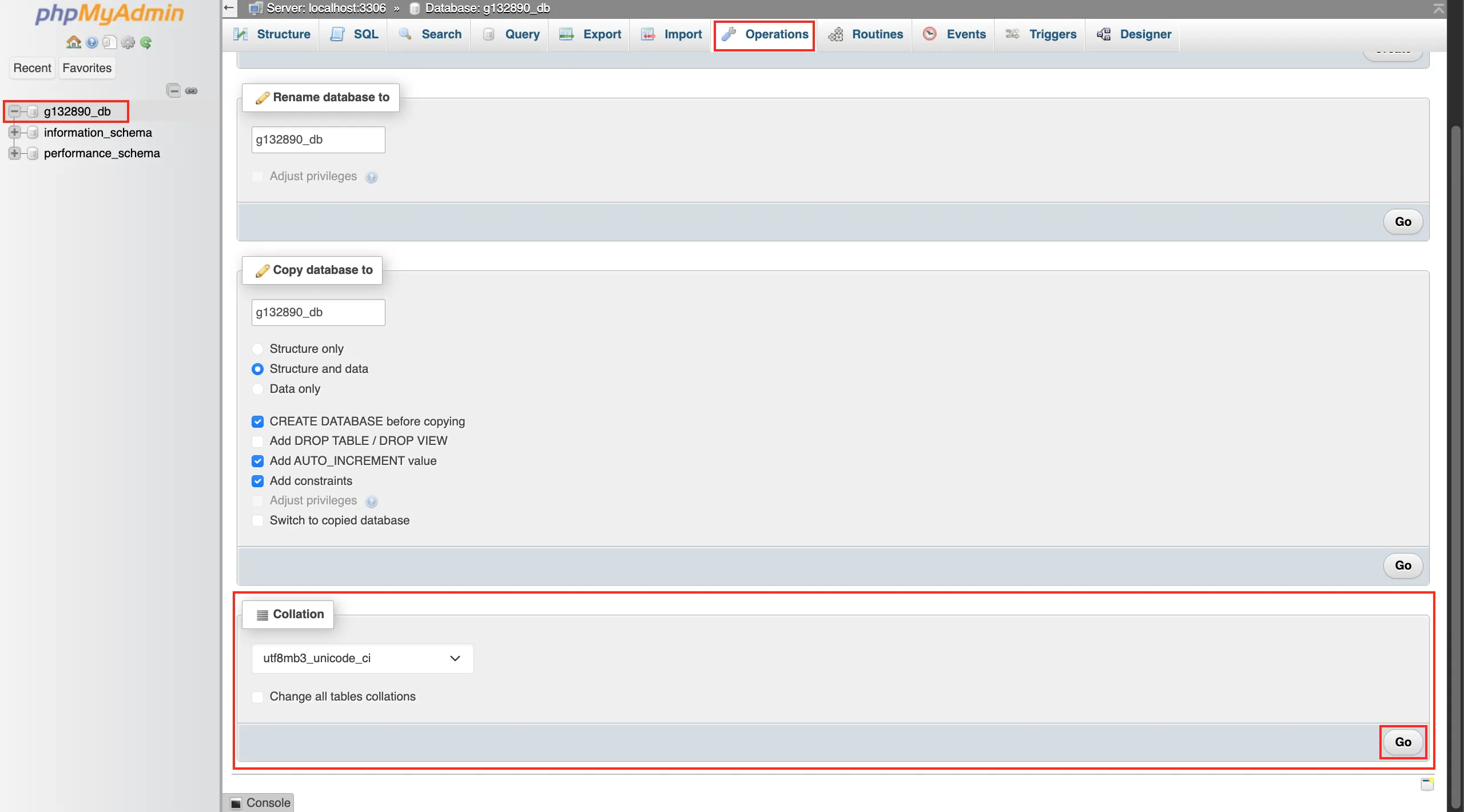Image resolution: width=1464 pixels, height=812 pixels.
Task: Check Change all tables collations
Action: [x=257, y=697]
